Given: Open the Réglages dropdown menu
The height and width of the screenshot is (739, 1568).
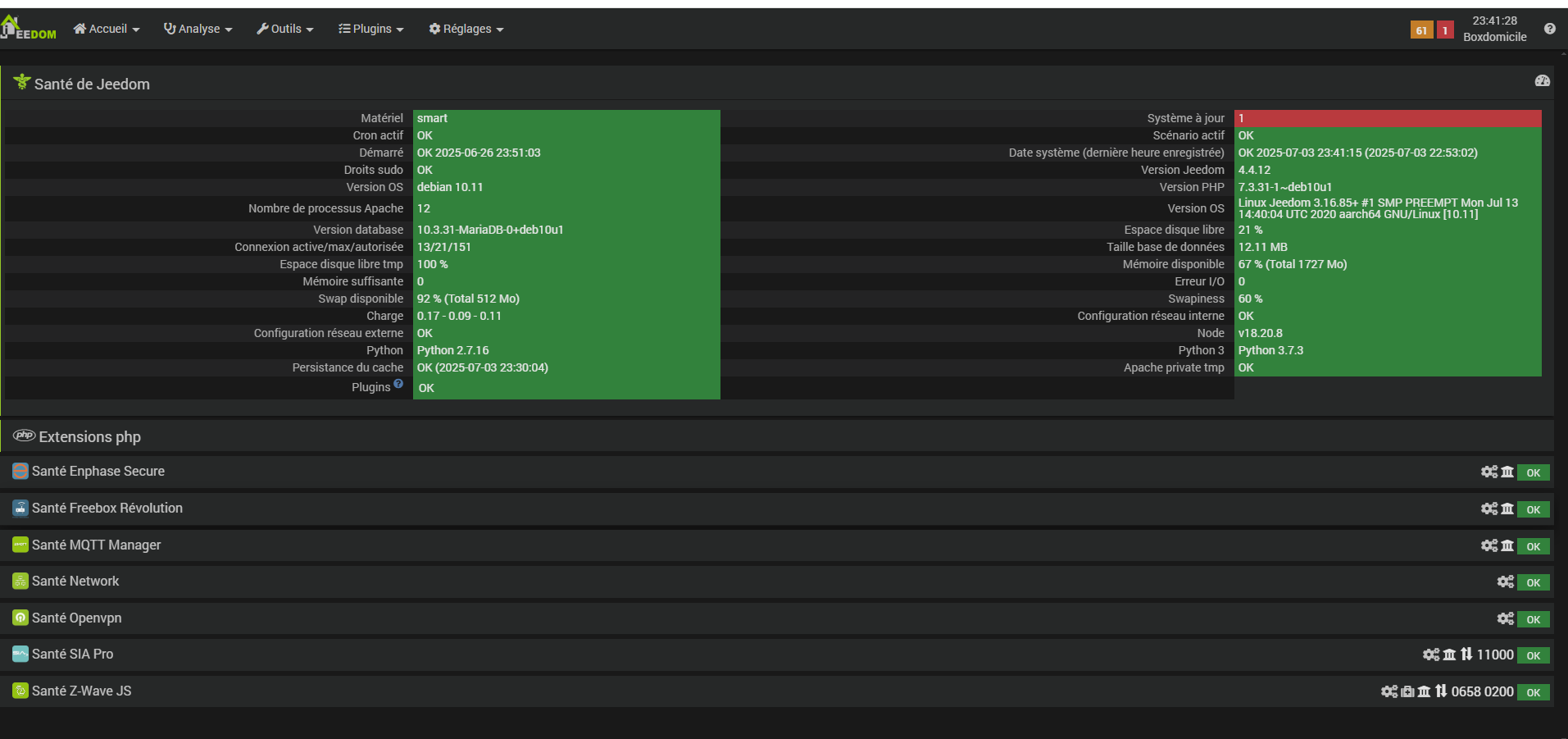Looking at the screenshot, I should tap(466, 29).
